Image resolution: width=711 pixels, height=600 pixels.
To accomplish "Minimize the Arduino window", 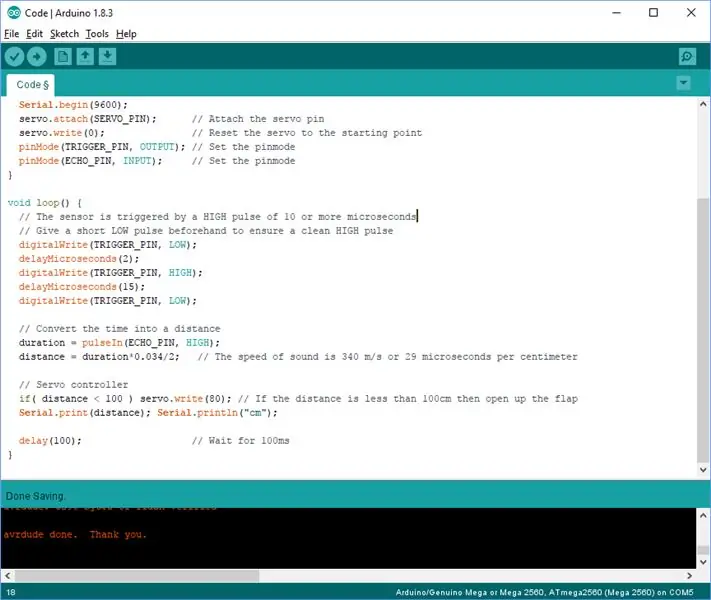I will [x=616, y=13].
